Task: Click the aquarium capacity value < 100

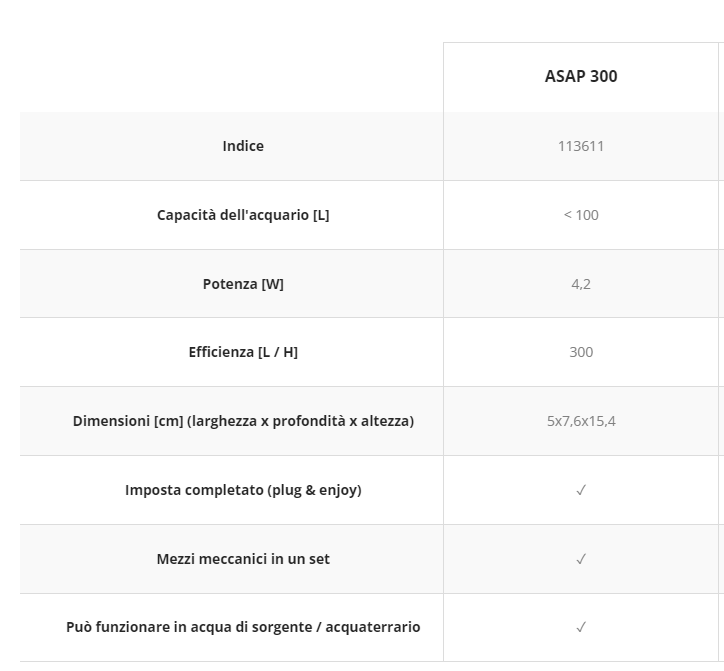Action: (581, 215)
